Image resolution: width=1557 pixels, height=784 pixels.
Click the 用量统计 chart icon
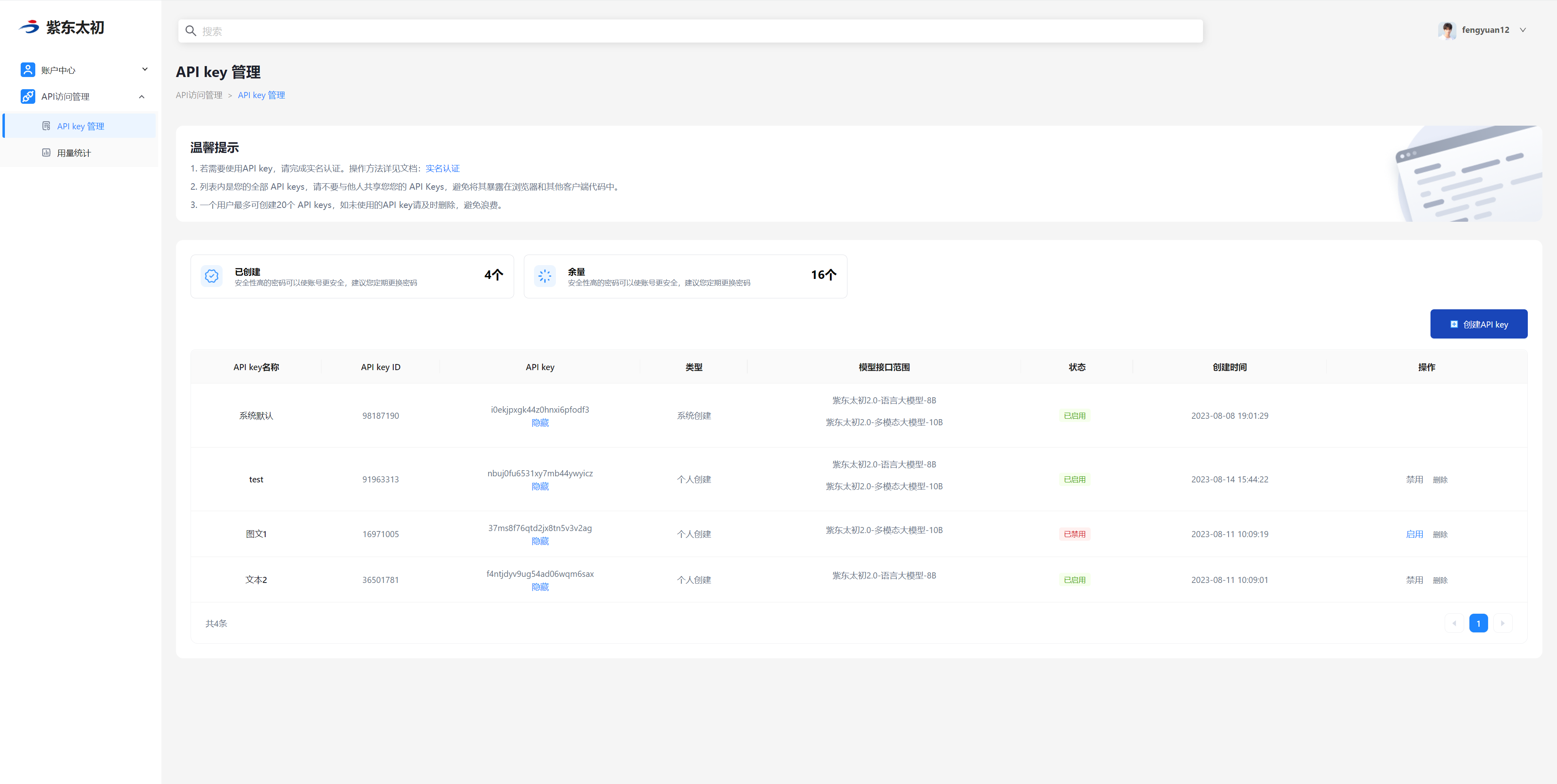tap(46, 153)
